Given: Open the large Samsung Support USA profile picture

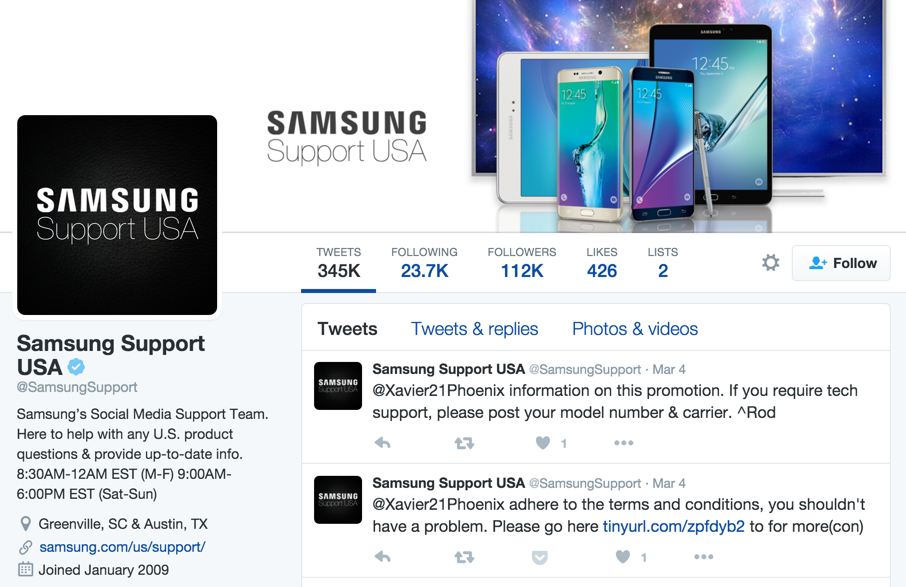Looking at the screenshot, I should point(117,215).
